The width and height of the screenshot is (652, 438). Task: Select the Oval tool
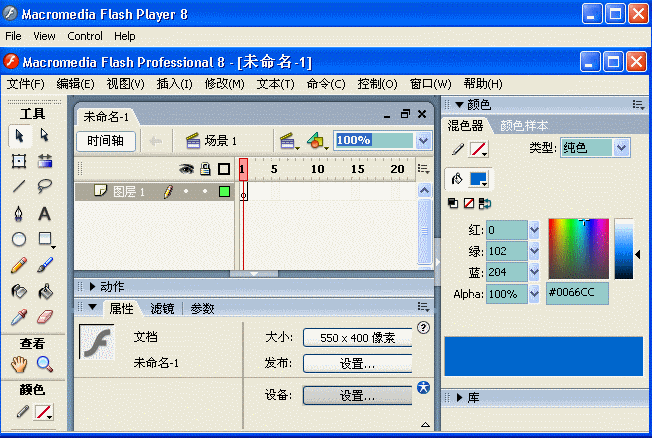(19, 239)
